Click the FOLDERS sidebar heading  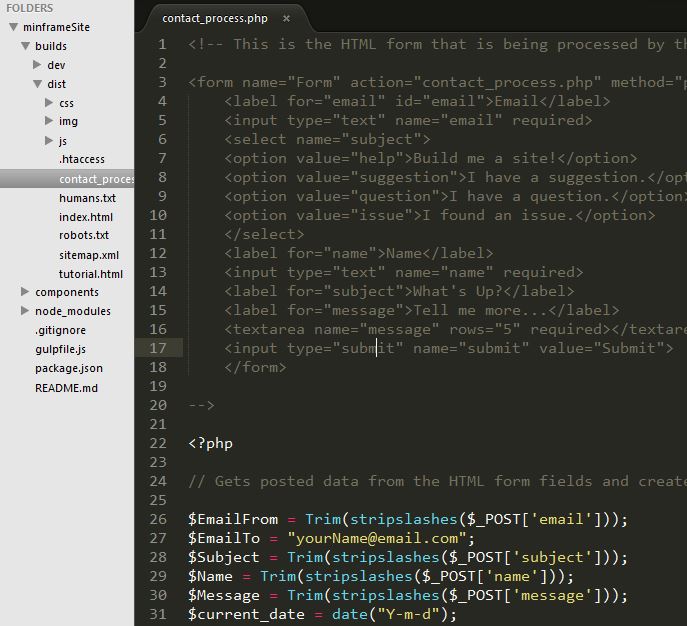click(30, 8)
